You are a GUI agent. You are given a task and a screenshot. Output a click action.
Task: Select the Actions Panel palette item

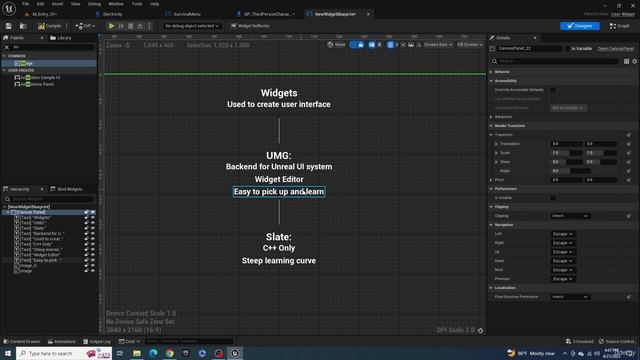tap(34, 84)
